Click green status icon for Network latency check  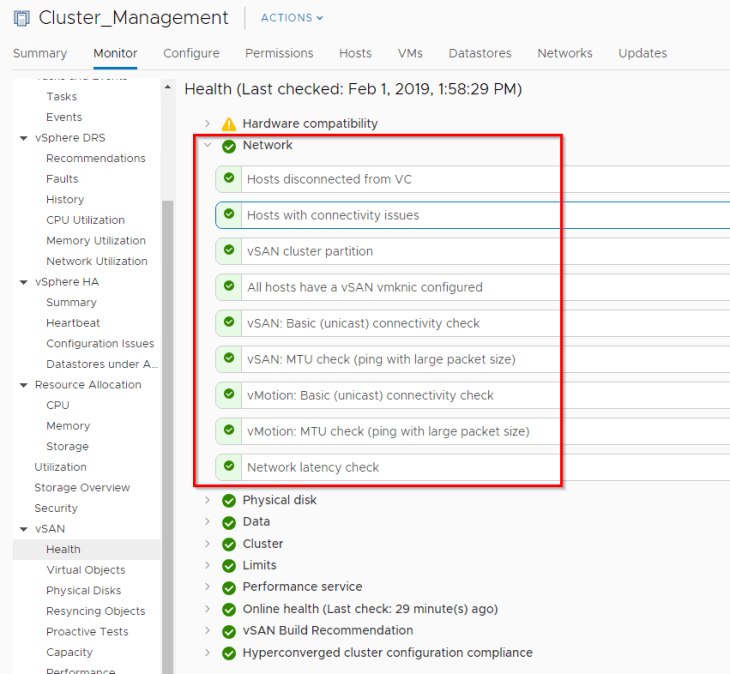(229, 467)
